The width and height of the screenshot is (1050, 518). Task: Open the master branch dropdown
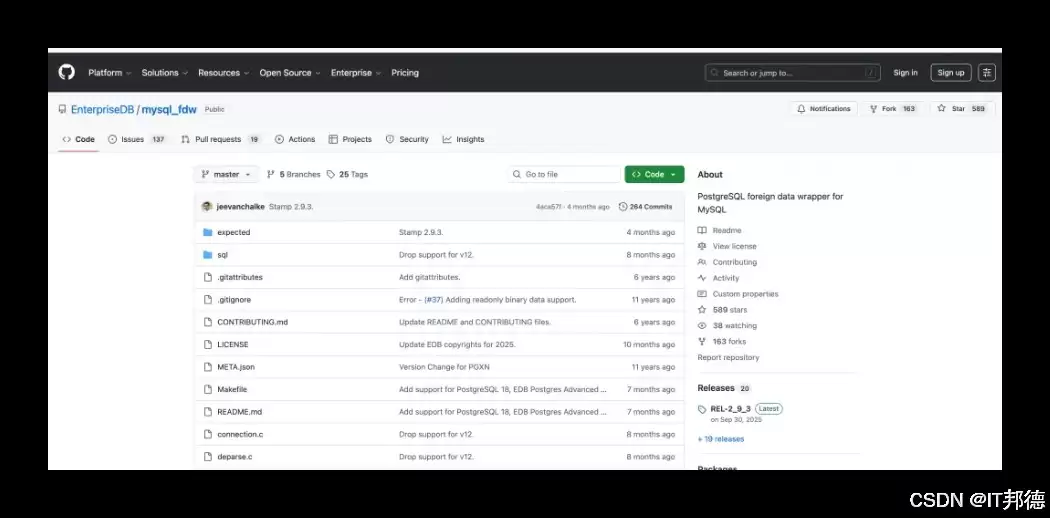coord(226,174)
